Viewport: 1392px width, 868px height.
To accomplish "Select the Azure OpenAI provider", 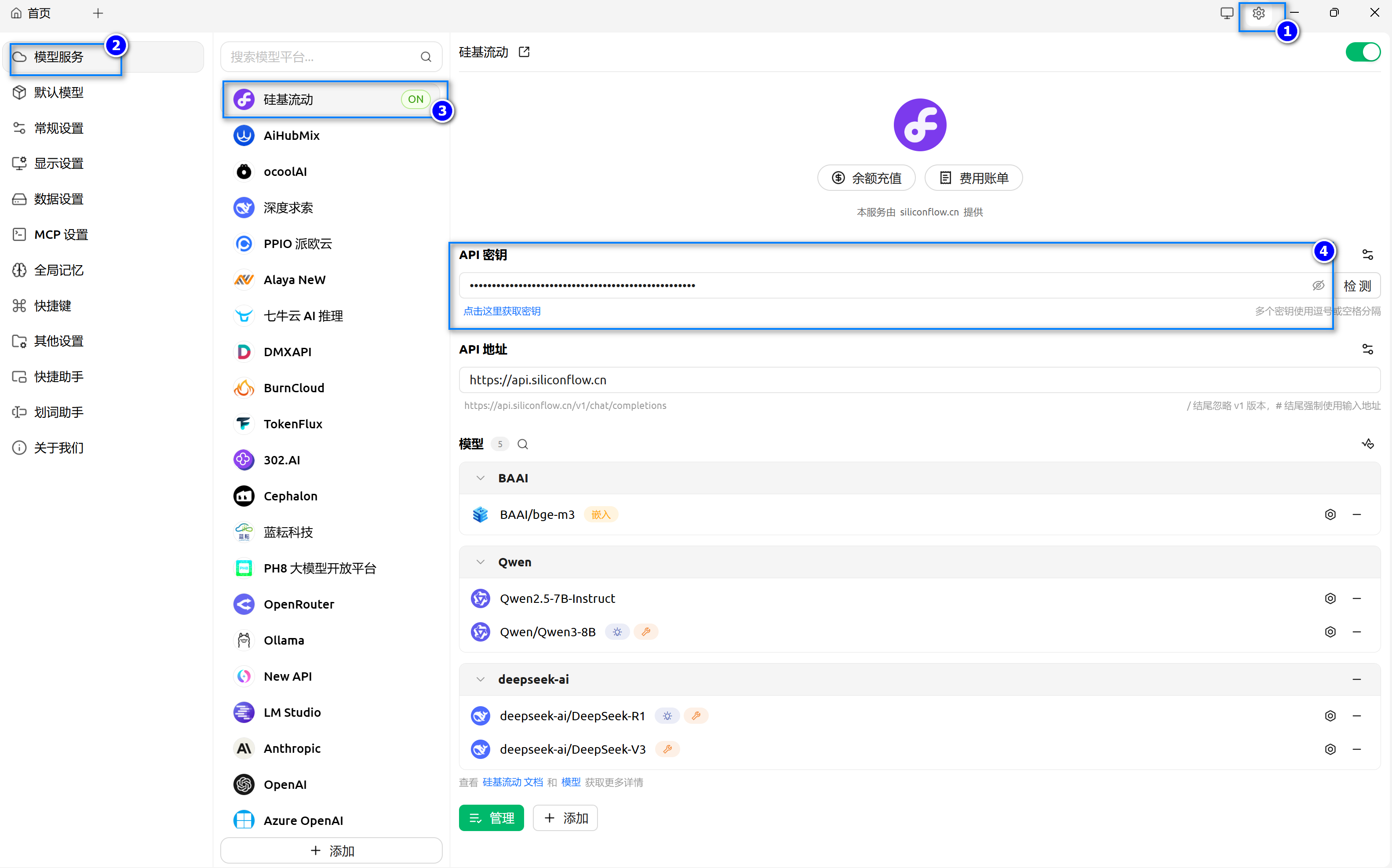I will pos(331,821).
